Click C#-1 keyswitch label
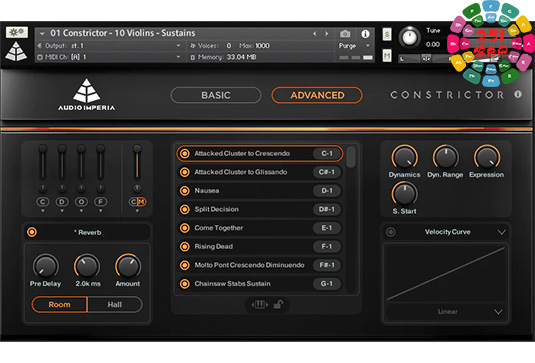535x363 pixels. (x=327, y=172)
